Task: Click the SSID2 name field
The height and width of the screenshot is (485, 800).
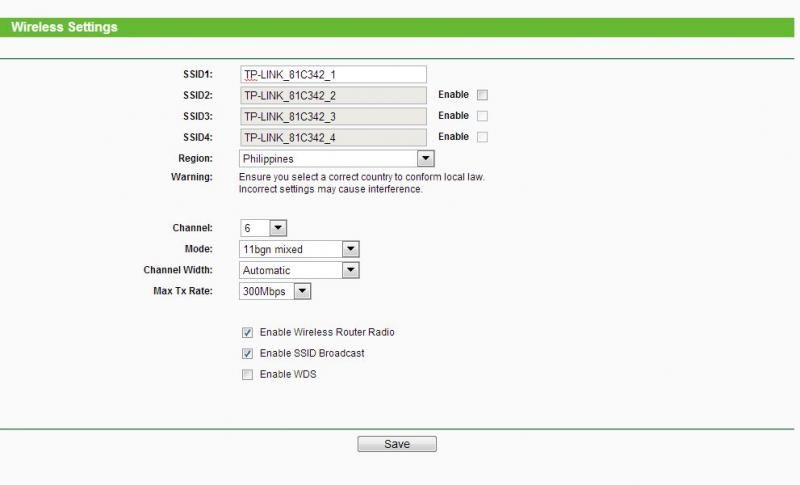Action: click(x=333, y=95)
